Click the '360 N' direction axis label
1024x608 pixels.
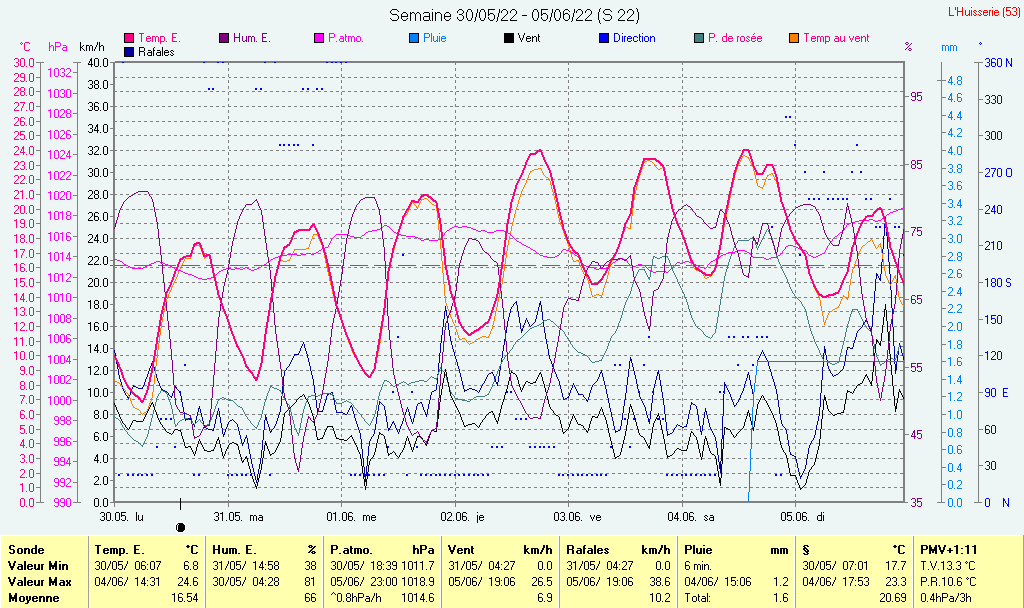tap(999, 63)
